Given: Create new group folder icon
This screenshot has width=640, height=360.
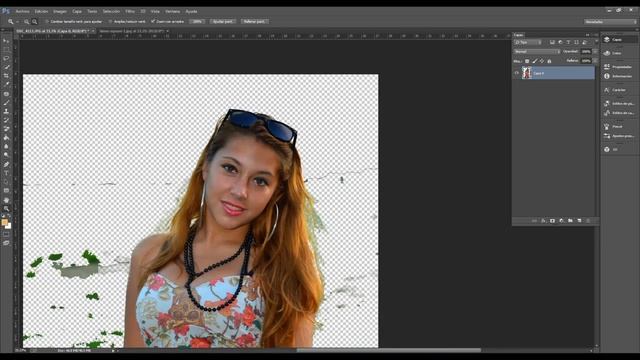Looking at the screenshot, I should coord(570,221).
